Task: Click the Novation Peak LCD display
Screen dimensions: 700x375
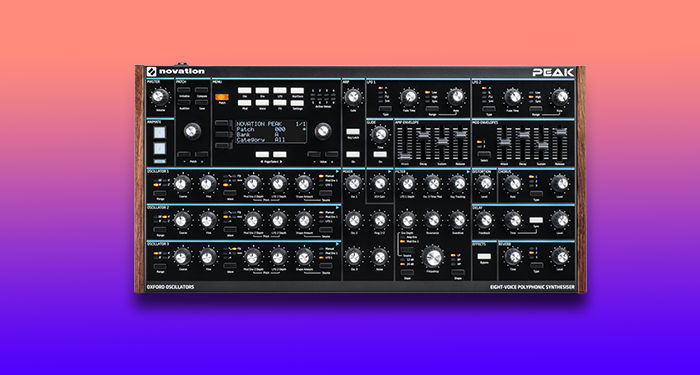Action: (x=271, y=132)
